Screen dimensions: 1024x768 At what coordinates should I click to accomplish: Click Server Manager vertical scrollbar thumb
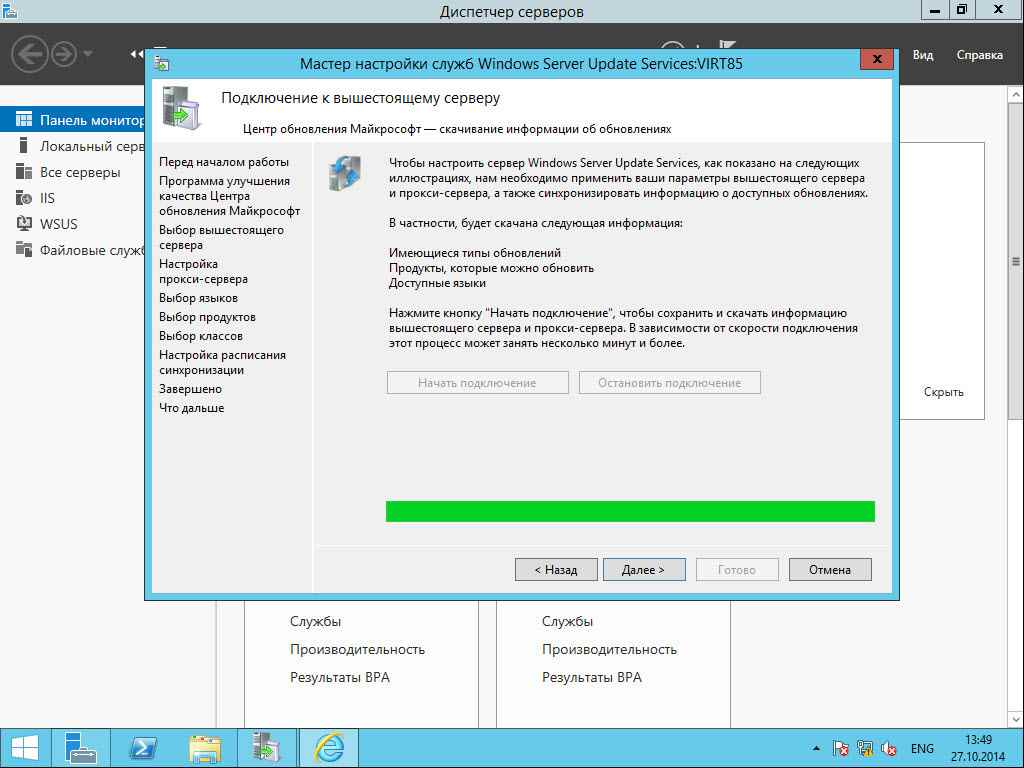pyautogui.click(x=1016, y=261)
